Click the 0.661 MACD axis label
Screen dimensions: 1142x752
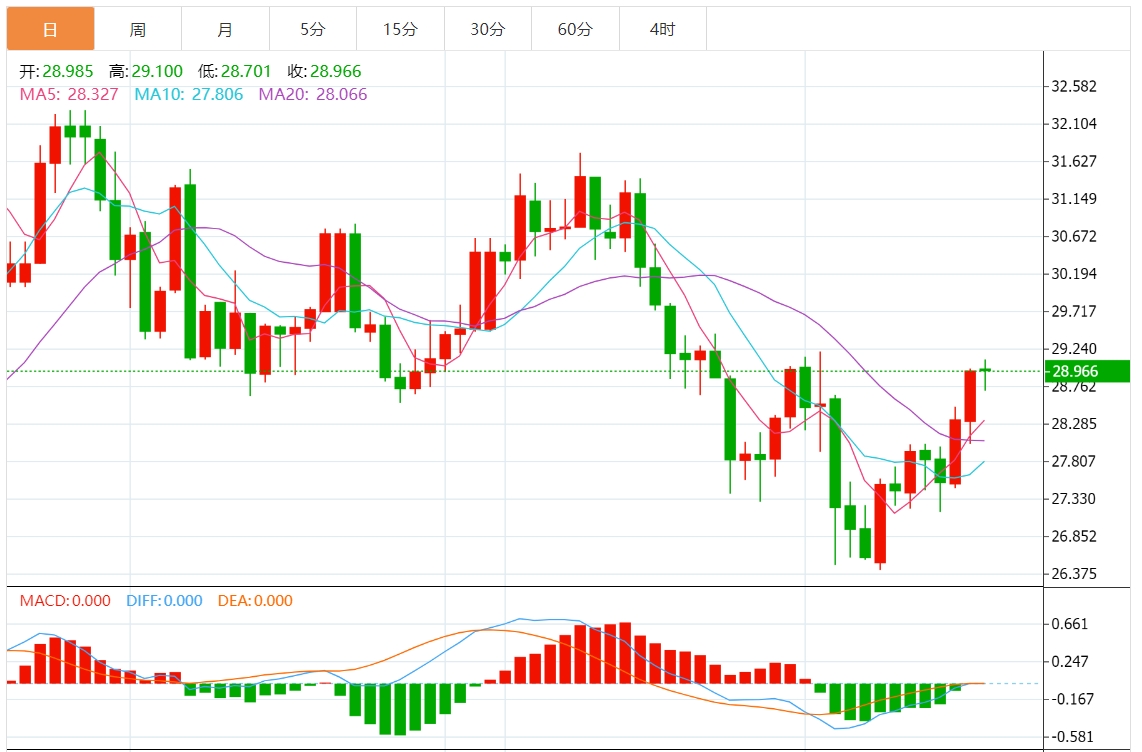click(x=1069, y=624)
